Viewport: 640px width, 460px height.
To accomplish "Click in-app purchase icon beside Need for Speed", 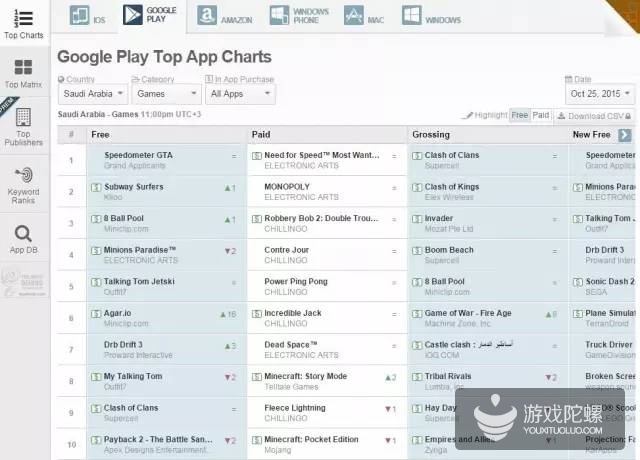I will (257, 156).
